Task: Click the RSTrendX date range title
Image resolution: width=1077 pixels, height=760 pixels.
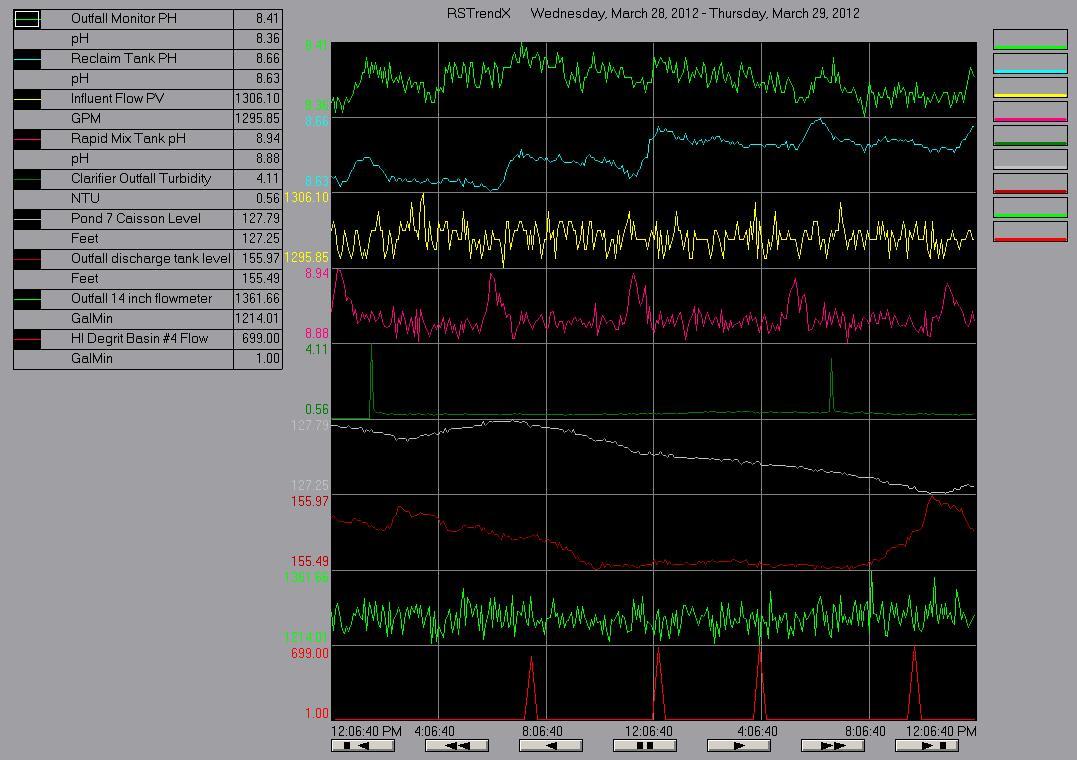Action: coord(653,13)
